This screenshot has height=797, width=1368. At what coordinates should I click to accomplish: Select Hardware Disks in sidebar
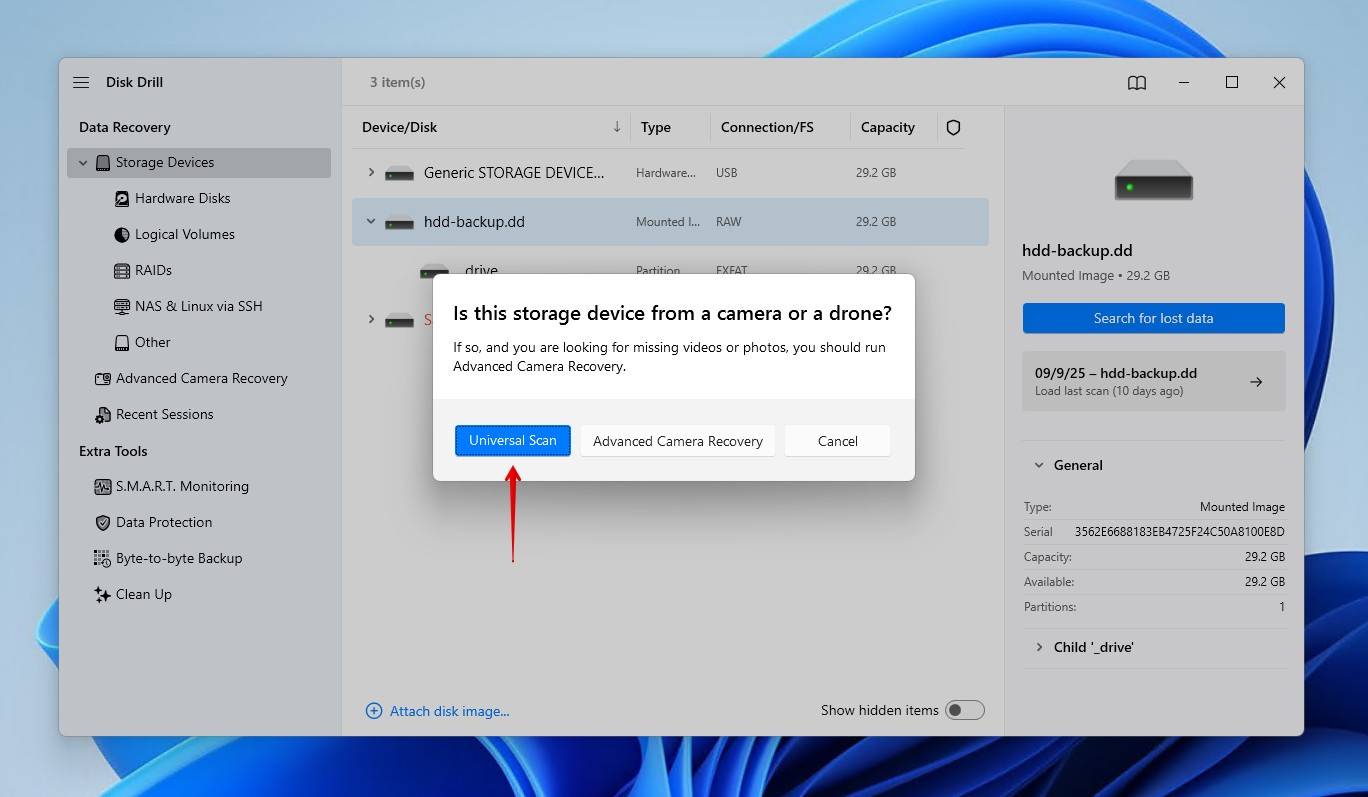182,199
